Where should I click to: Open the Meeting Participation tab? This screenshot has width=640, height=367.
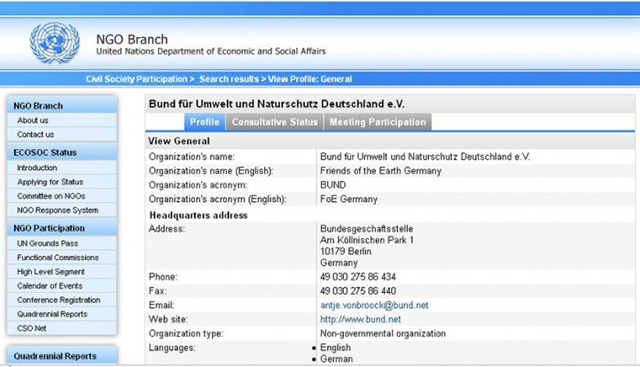coord(378,122)
